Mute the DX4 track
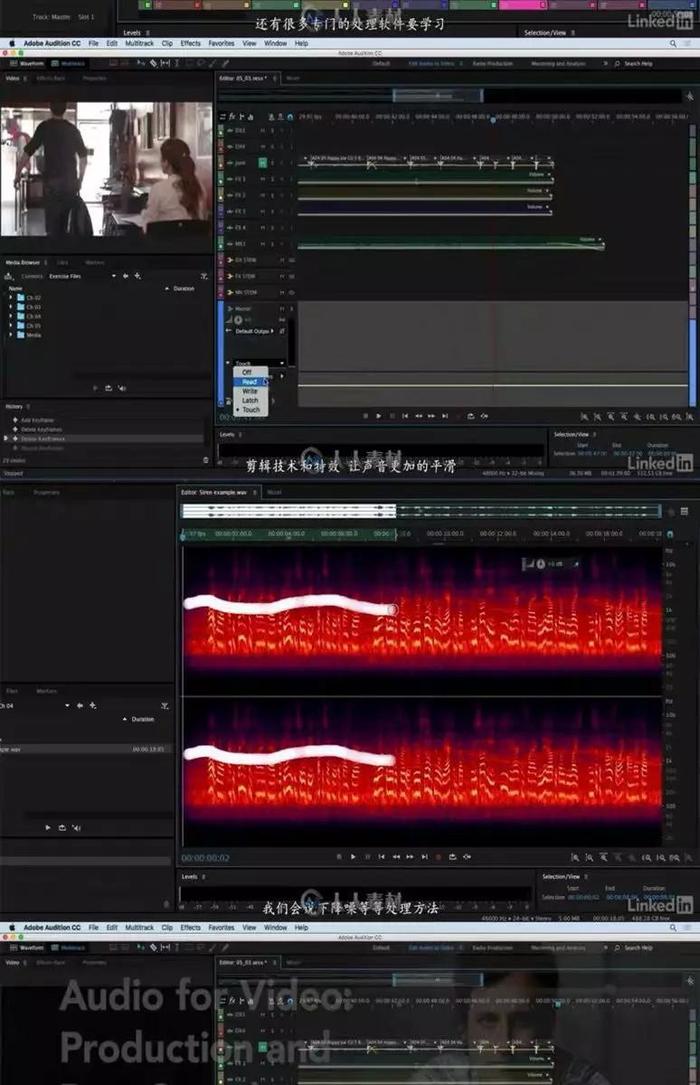Screen dimensions: 700x1085 click(263, 147)
